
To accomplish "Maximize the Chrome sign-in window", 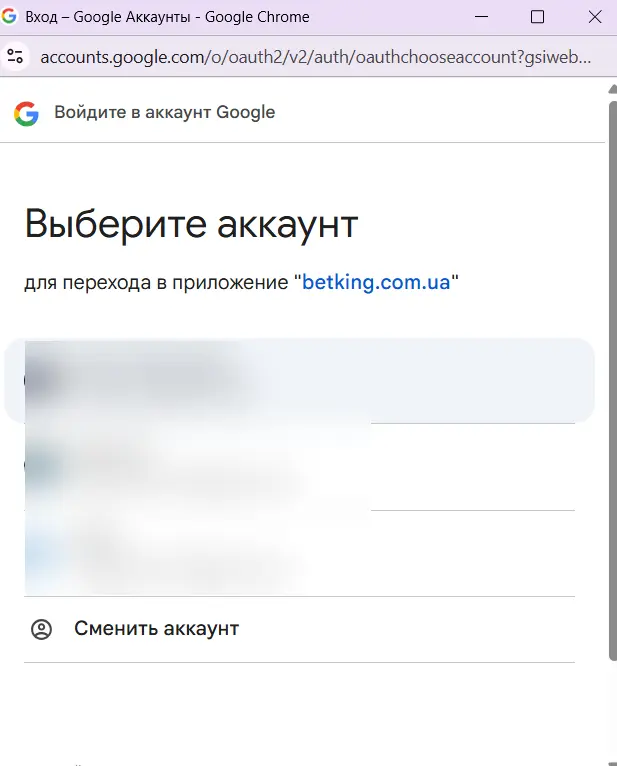I will coord(537,17).
